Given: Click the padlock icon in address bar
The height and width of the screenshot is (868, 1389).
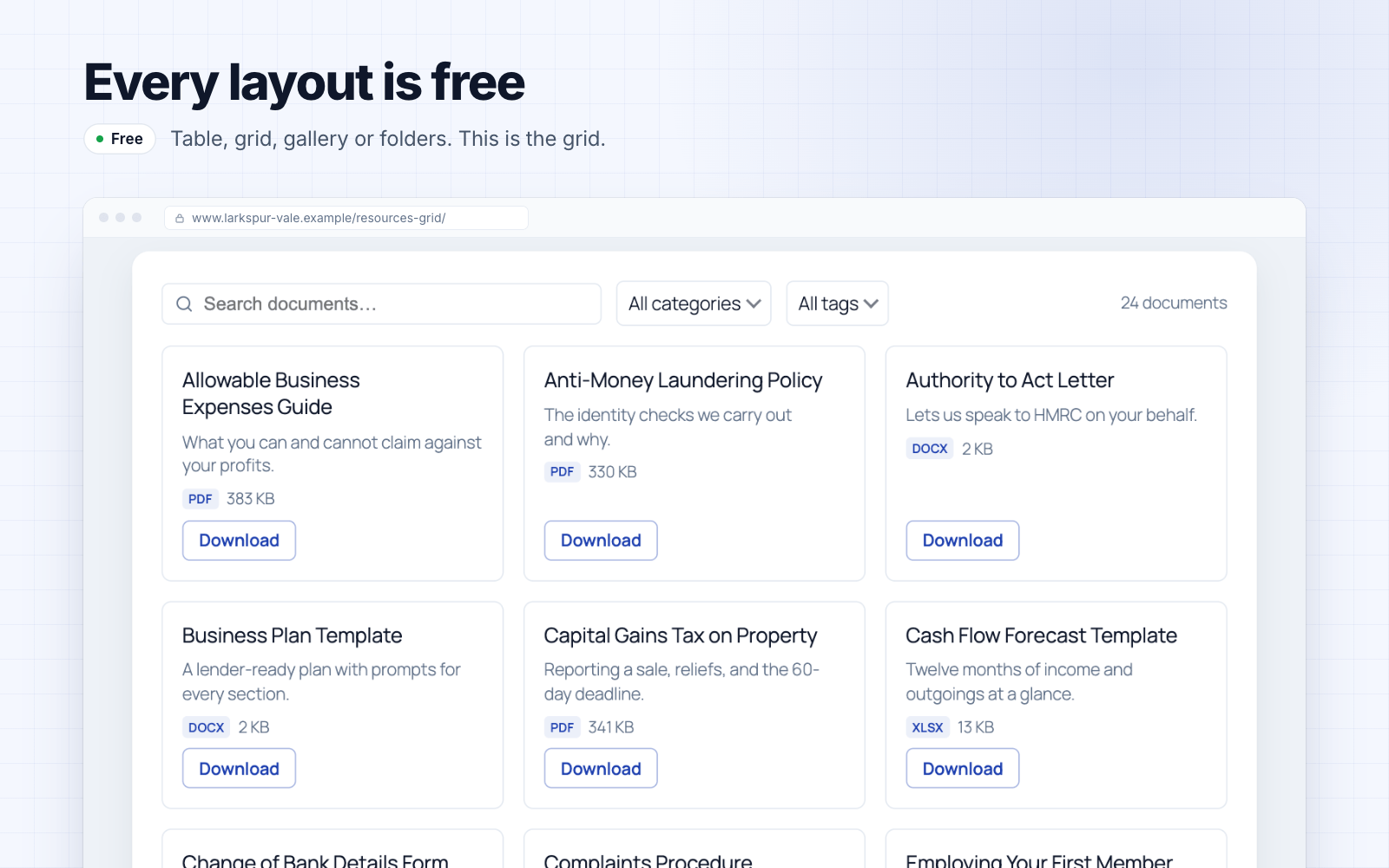Looking at the screenshot, I should pos(180,219).
